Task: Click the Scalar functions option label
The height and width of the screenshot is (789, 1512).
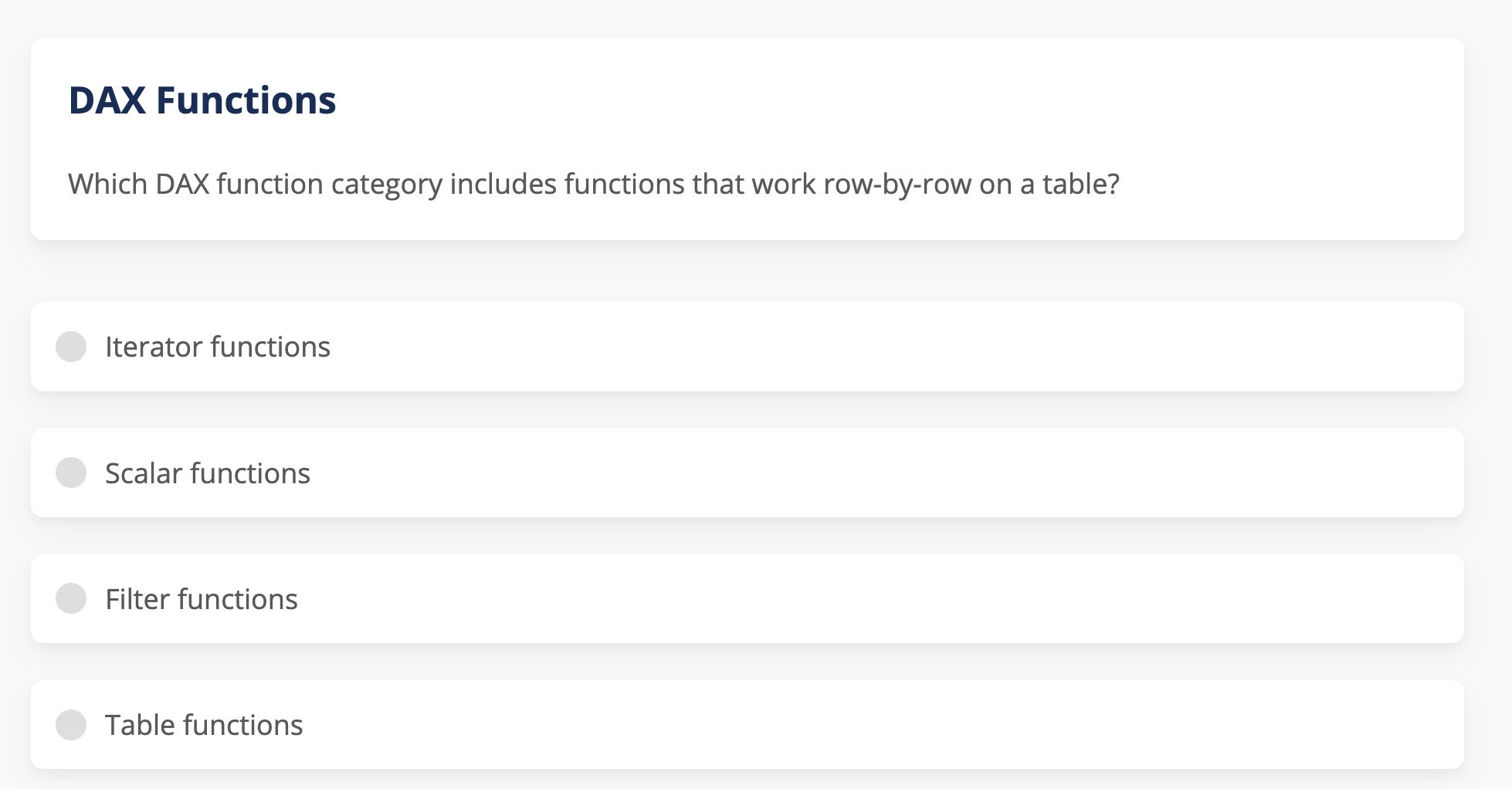Action: tap(207, 473)
